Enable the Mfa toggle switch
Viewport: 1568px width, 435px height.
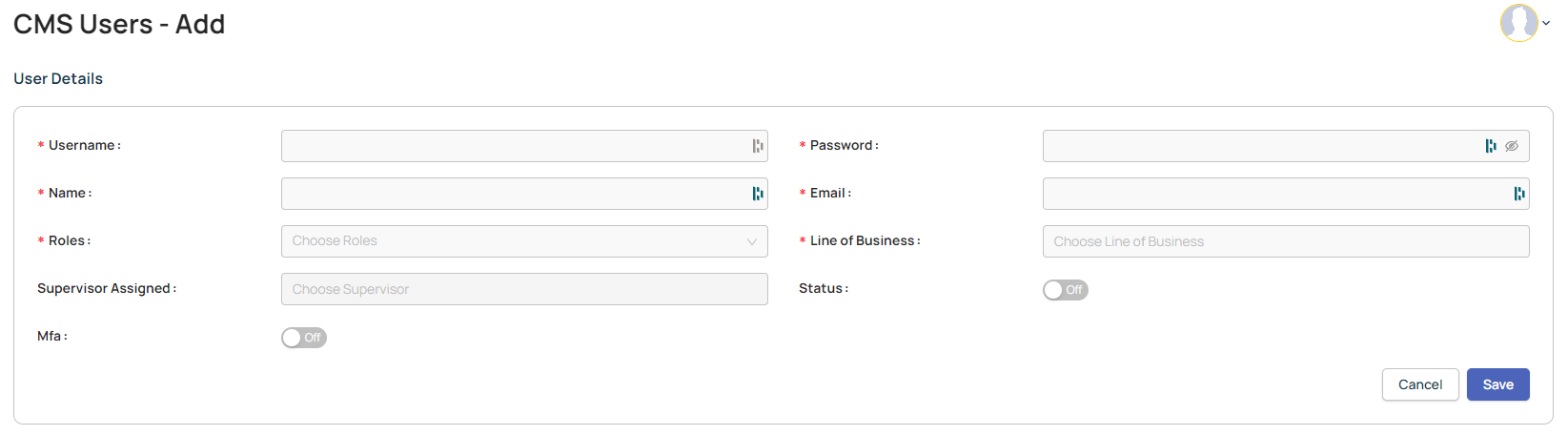[x=304, y=338]
